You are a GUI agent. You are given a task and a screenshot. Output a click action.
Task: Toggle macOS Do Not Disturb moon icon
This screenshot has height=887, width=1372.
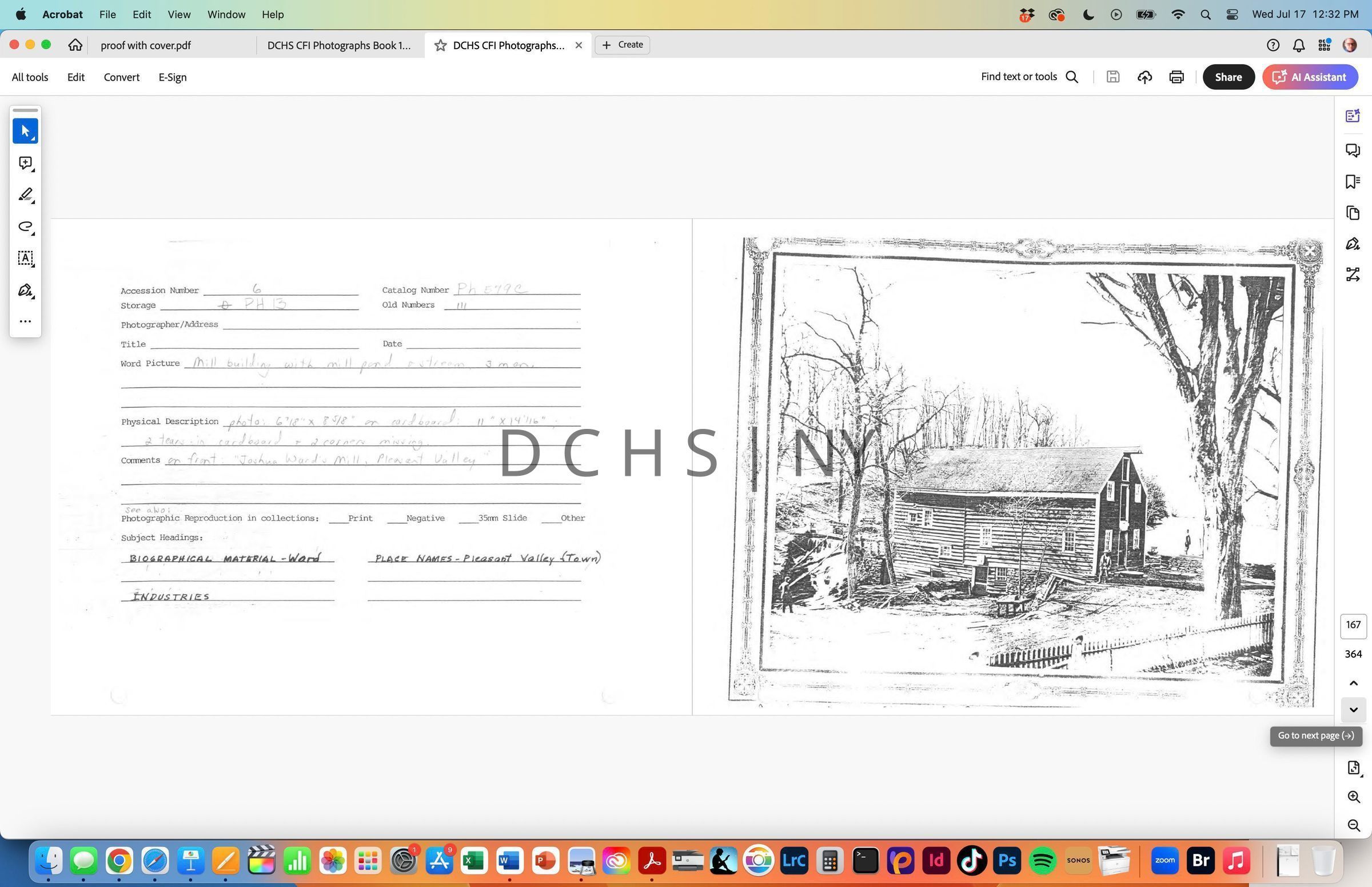pos(1088,14)
